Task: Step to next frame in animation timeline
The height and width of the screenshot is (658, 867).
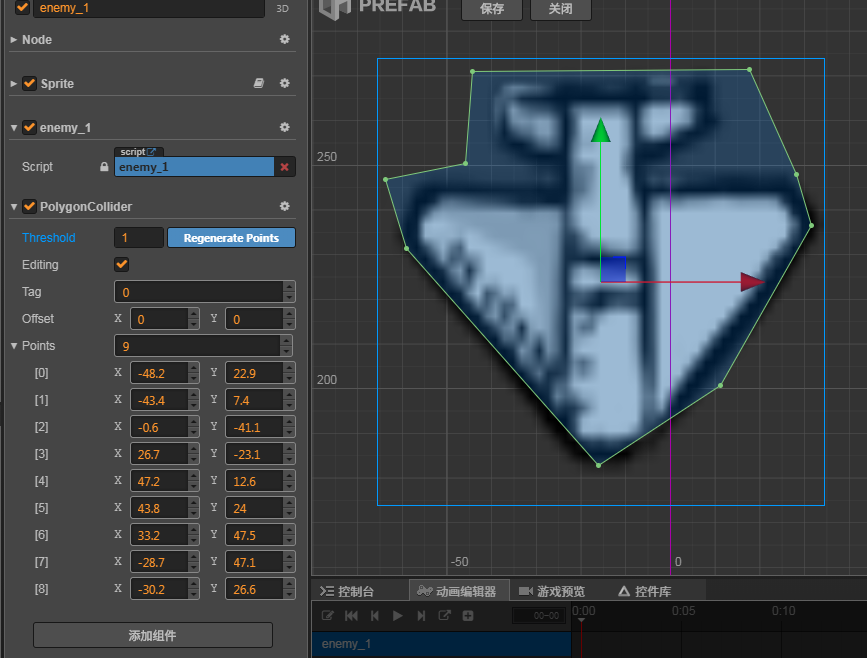Action: [x=421, y=616]
